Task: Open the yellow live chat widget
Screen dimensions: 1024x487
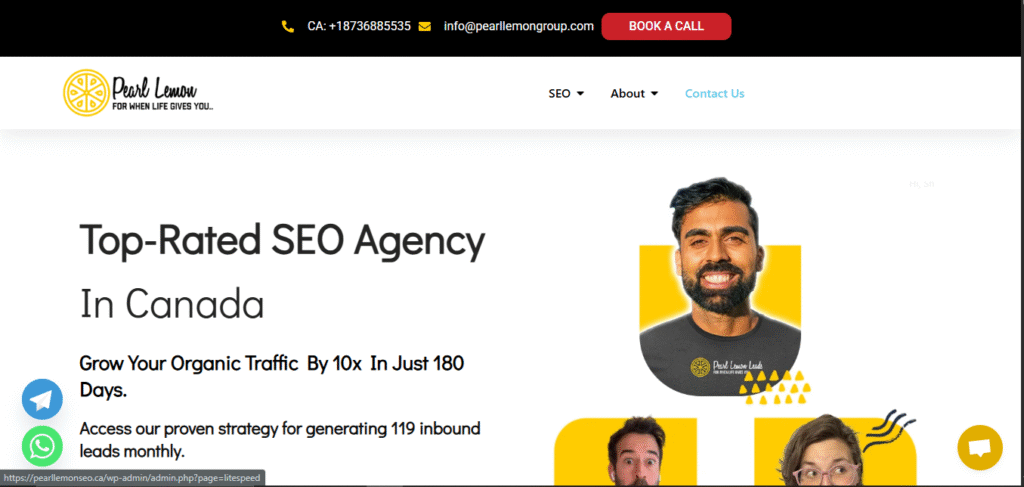Action: click(980, 447)
